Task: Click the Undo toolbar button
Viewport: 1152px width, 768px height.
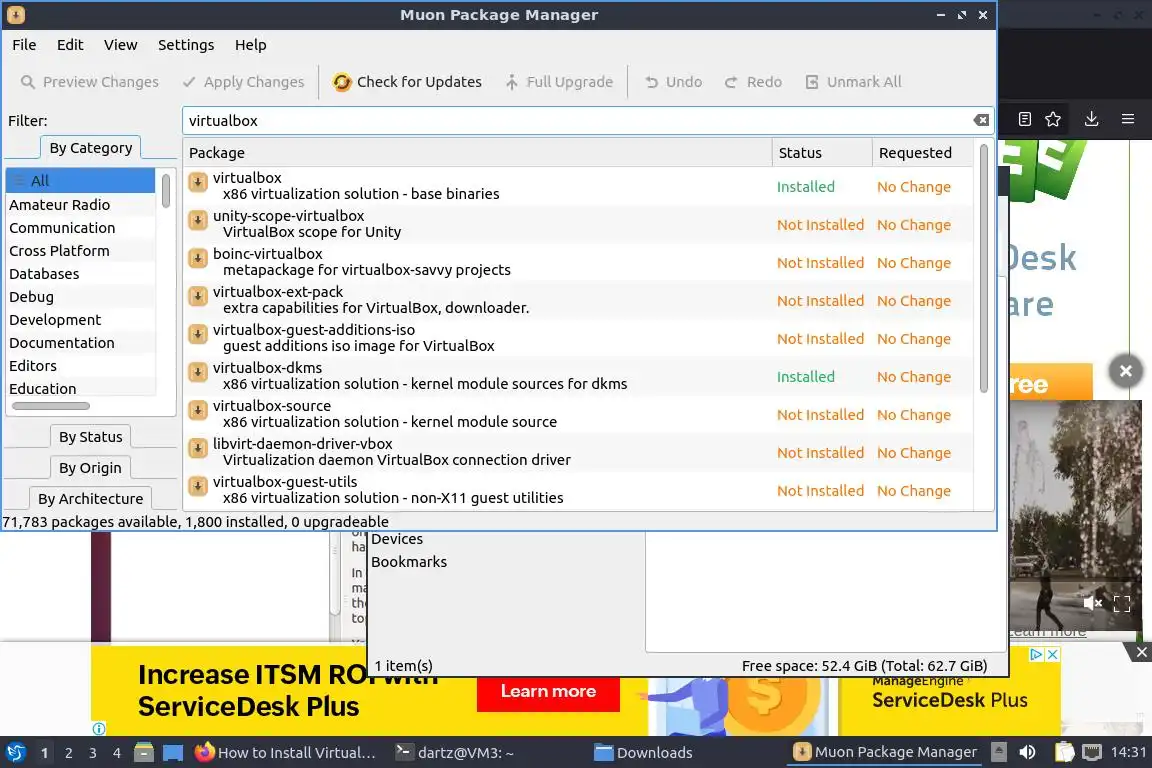Action: 674,82
